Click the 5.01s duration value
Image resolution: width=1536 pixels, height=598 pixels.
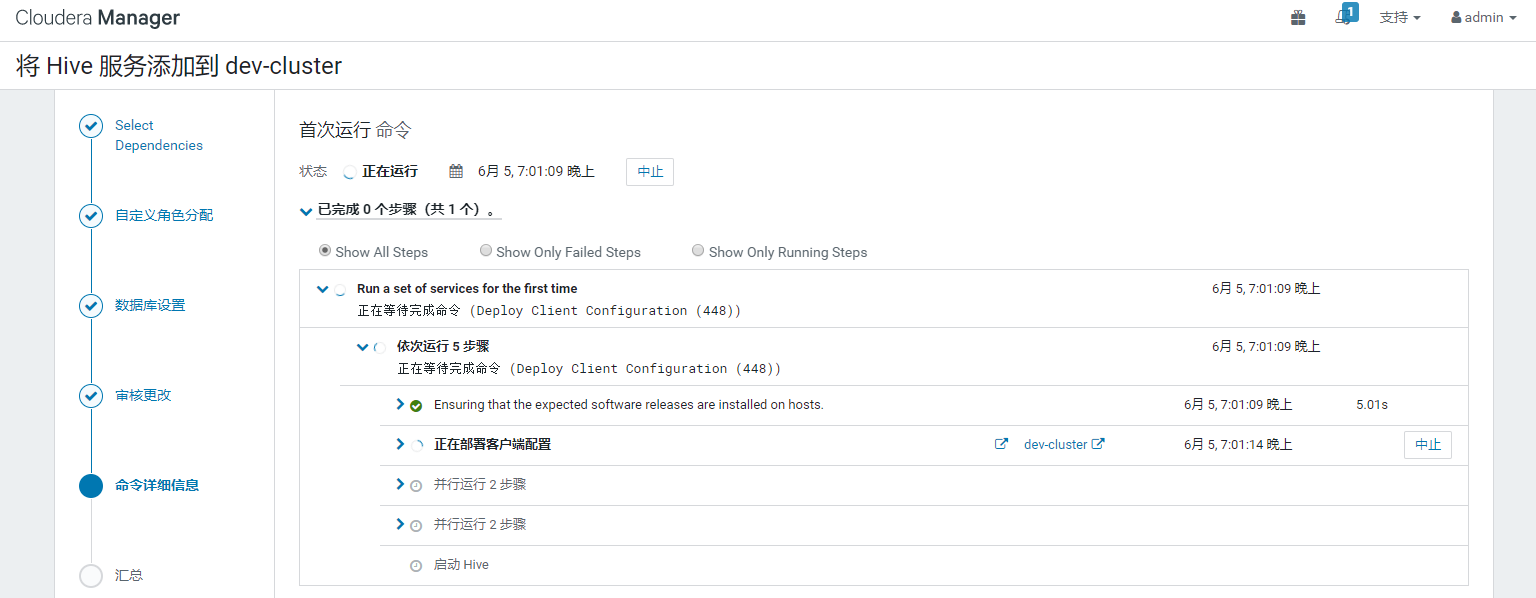click(x=1372, y=404)
